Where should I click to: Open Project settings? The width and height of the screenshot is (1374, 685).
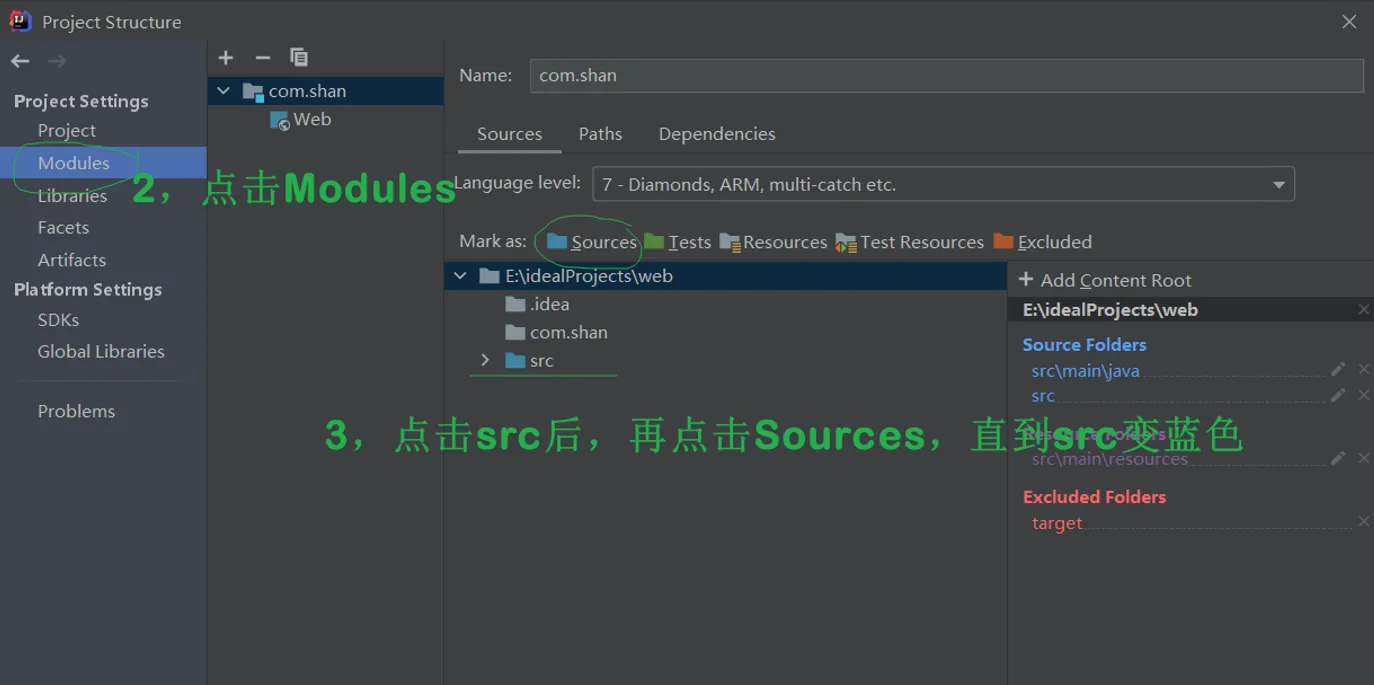[x=67, y=130]
